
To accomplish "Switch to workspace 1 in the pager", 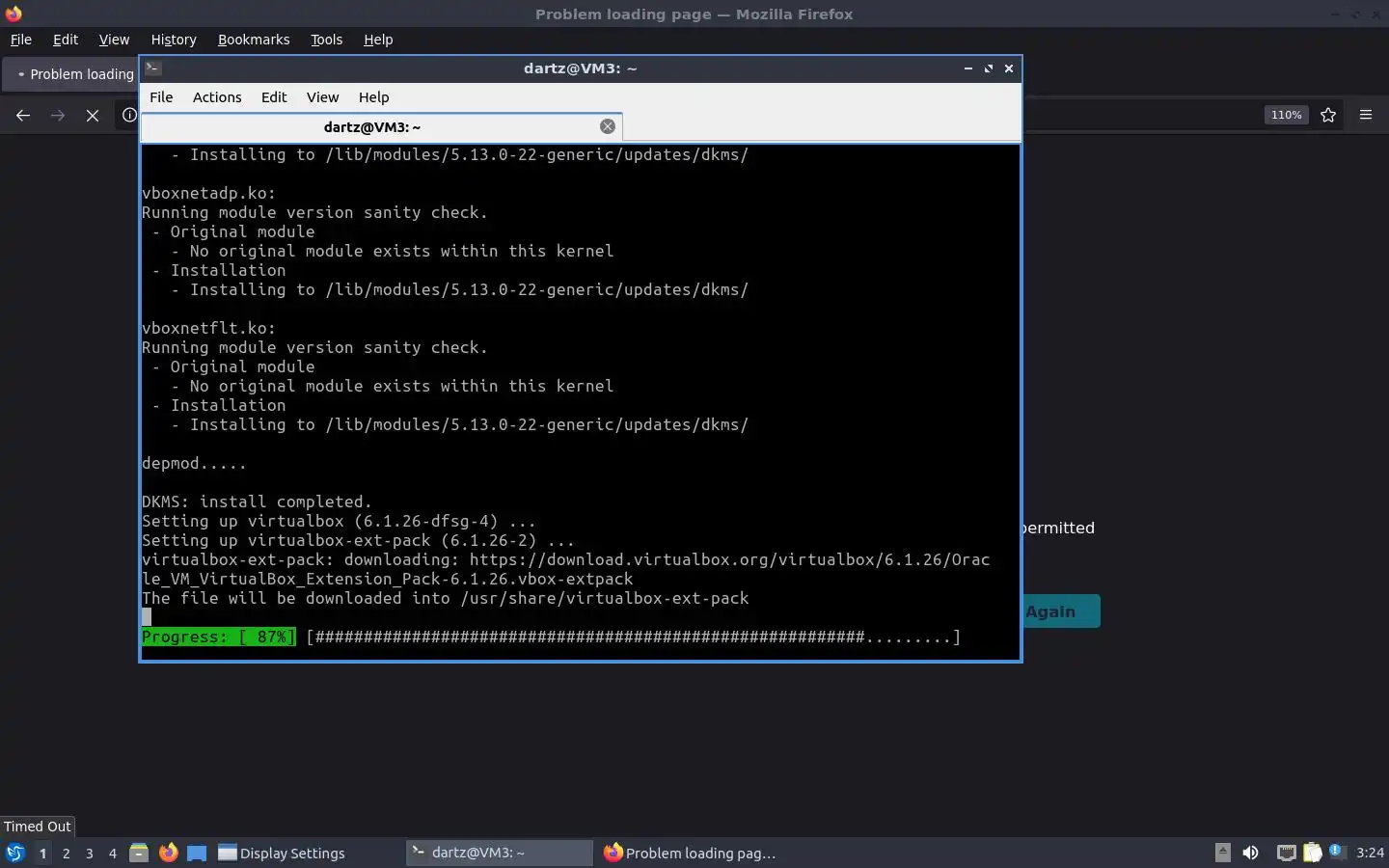I will [x=42, y=853].
